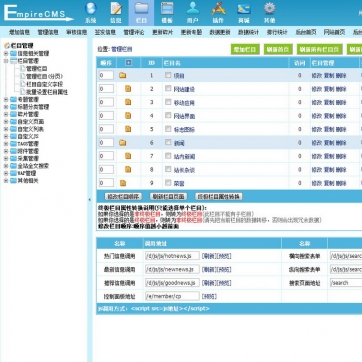Screen dimensions: 362x362
Task: Click the /d/js/js/hotnews.js address field
Action: pos(172,256)
